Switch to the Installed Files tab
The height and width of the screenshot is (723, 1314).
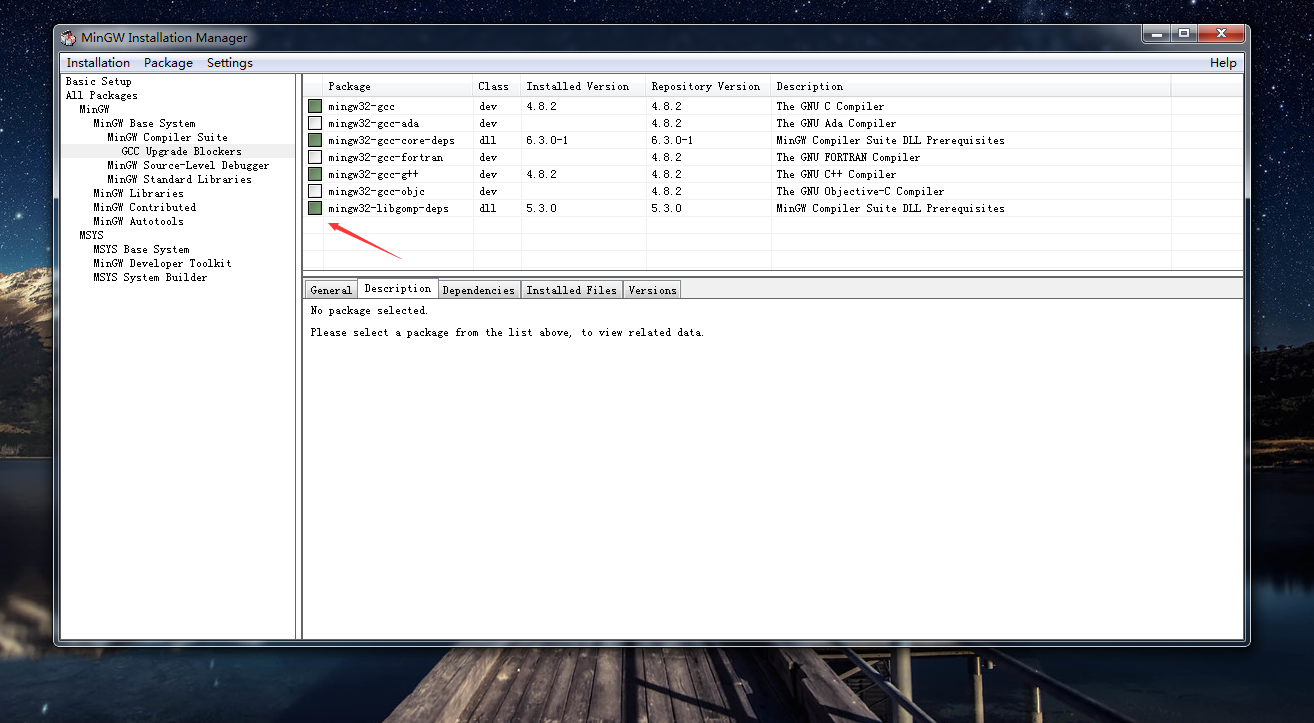pos(571,290)
